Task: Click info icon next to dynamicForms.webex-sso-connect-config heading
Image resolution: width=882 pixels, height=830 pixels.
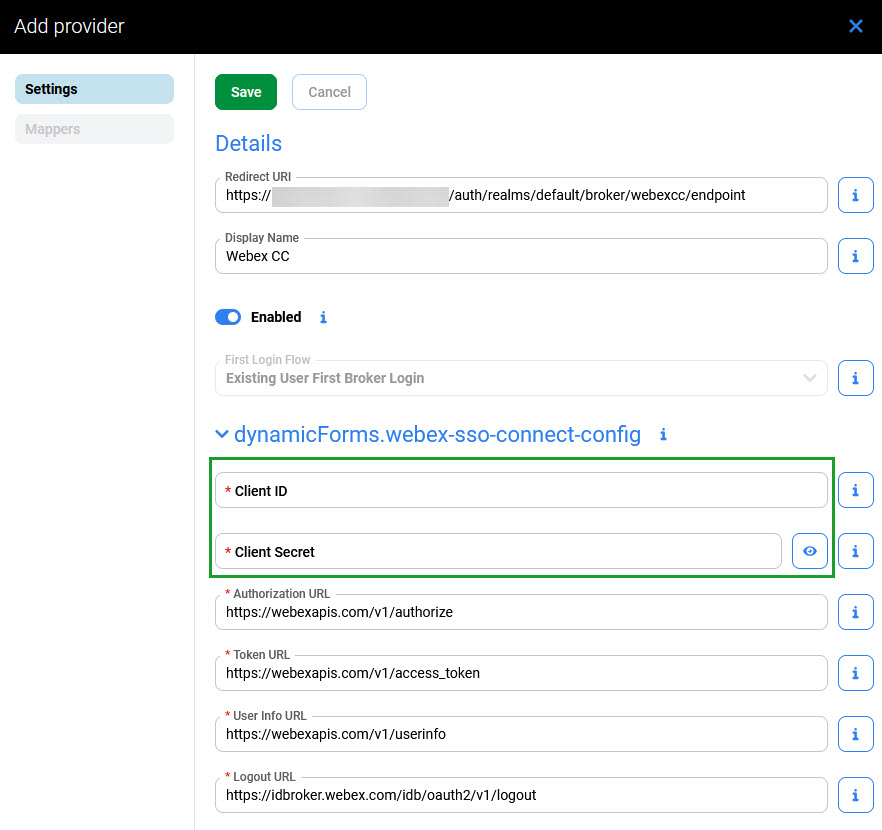Action: [663, 435]
